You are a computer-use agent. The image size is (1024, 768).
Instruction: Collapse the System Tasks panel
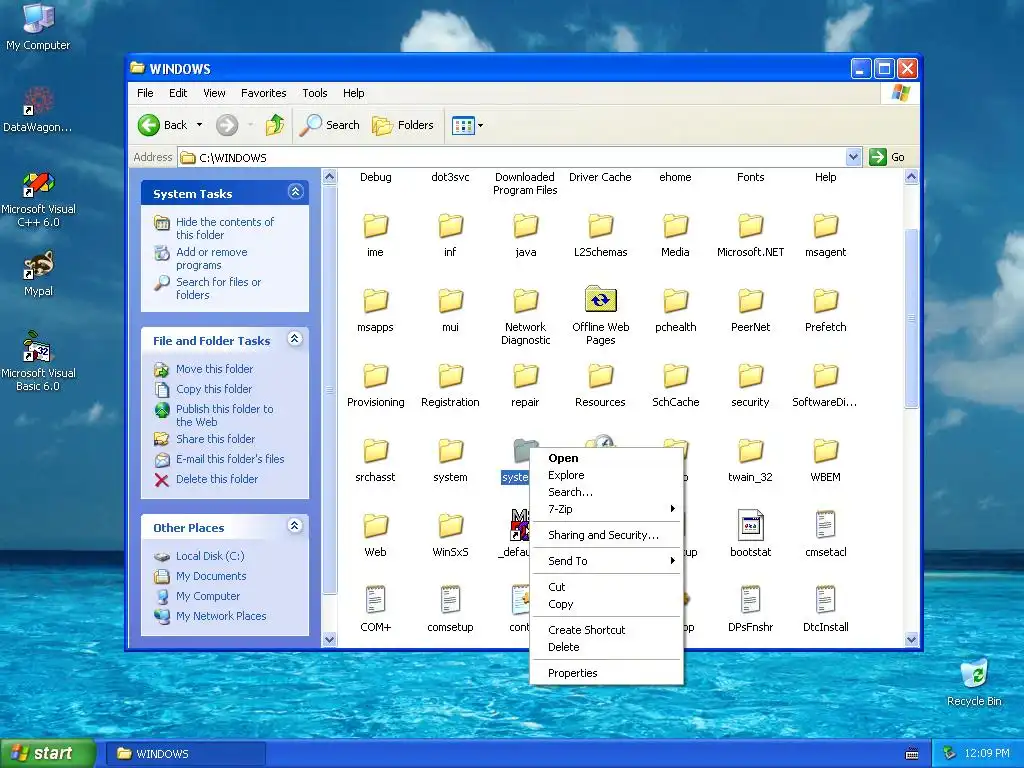[295, 191]
